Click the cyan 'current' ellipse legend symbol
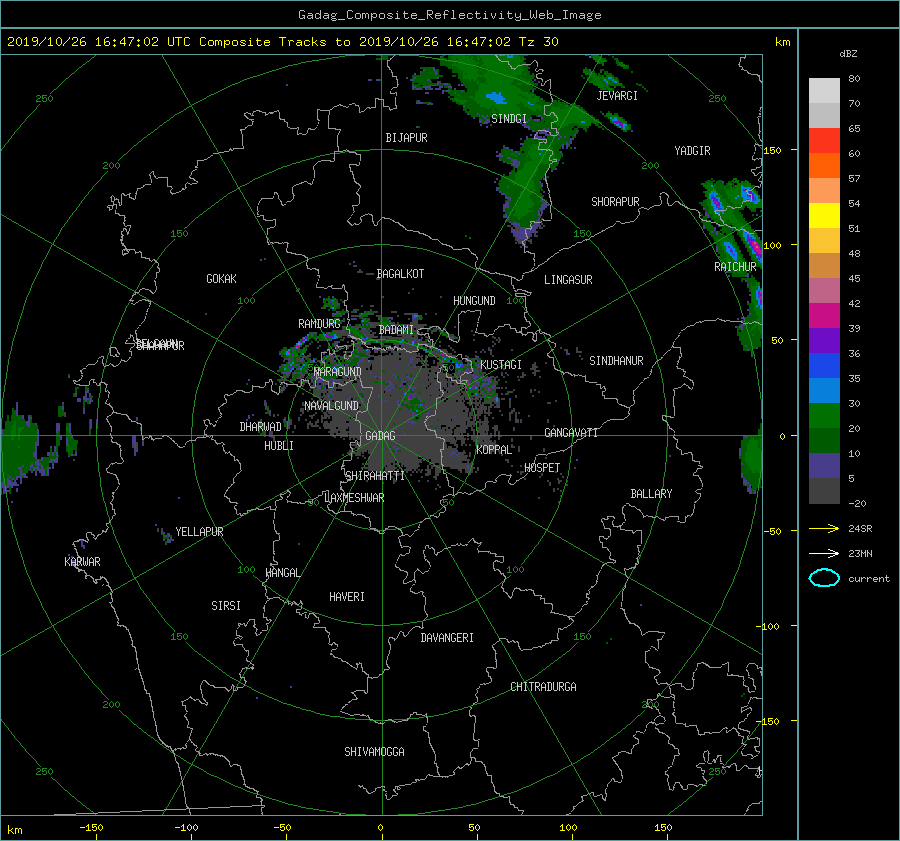900x841 pixels. 824,578
